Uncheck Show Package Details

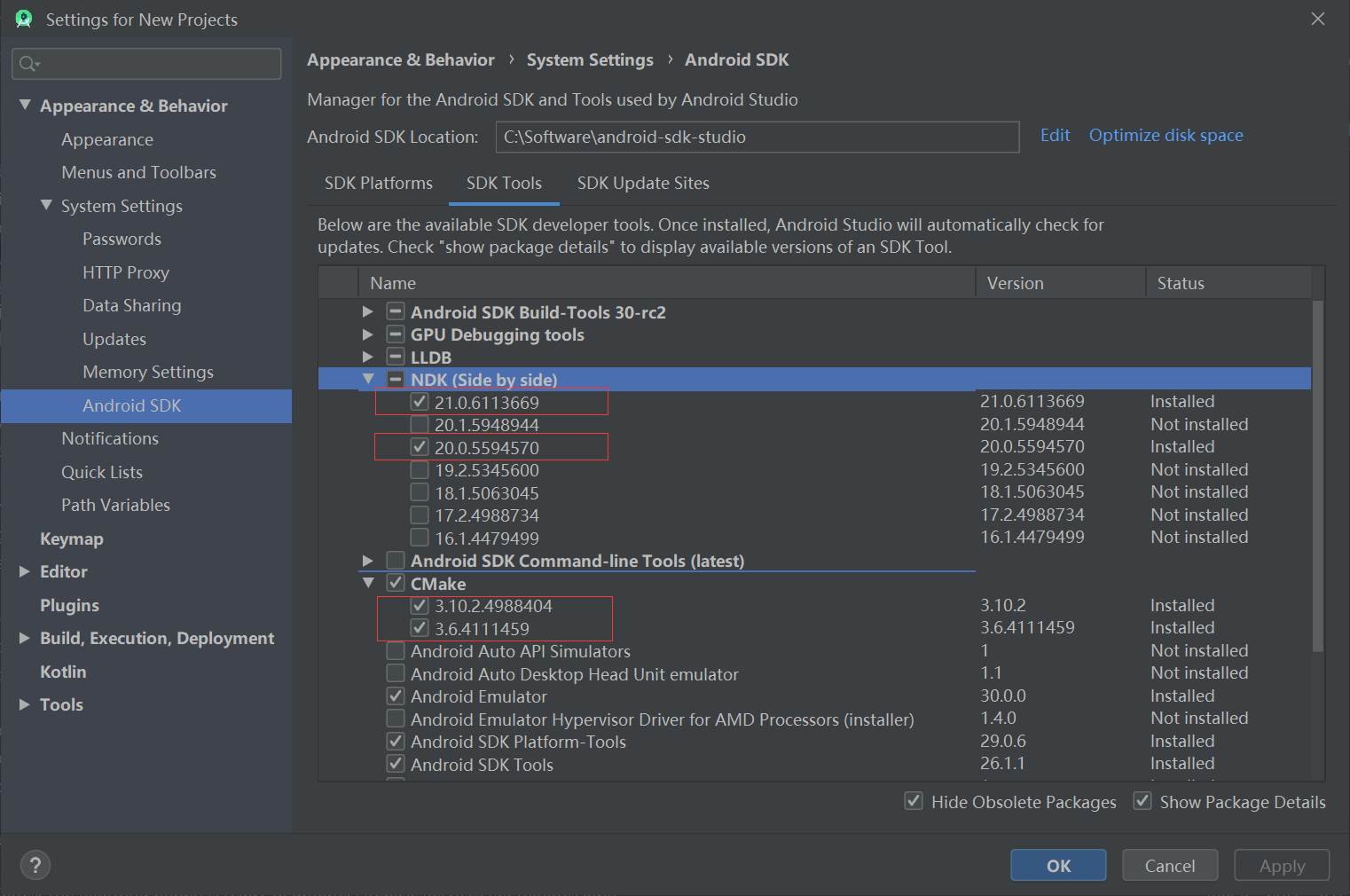click(1142, 800)
